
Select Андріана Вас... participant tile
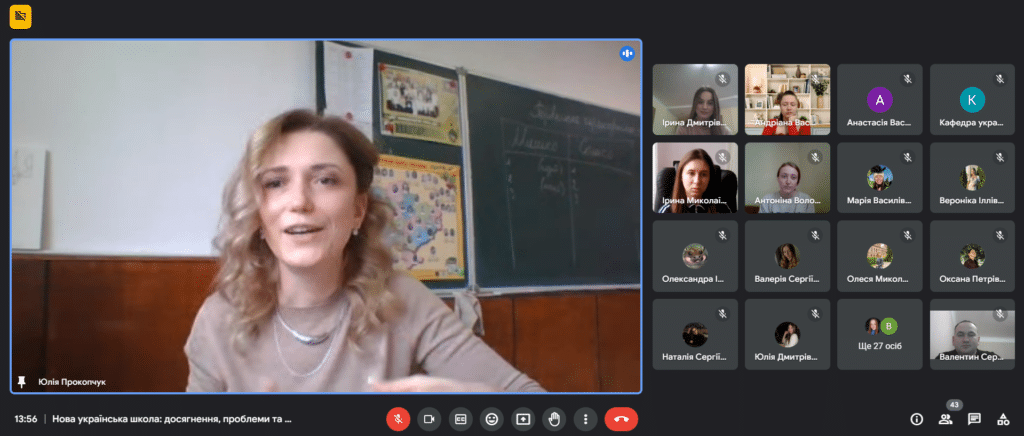(787, 99)
